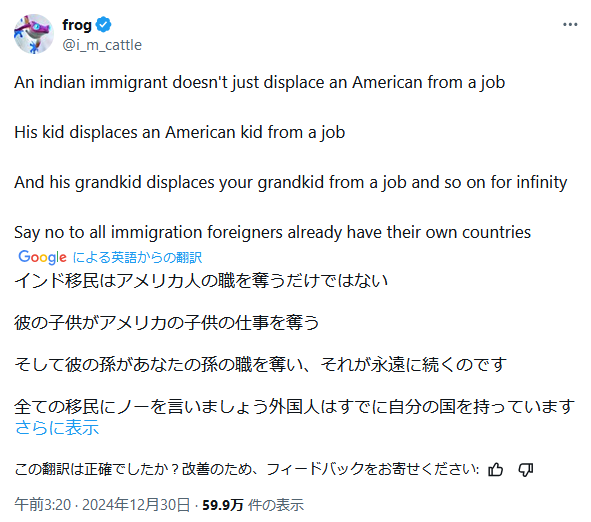591x522 pixels.
Task: Click the Google logo above the translation
Action: [42, 257]
